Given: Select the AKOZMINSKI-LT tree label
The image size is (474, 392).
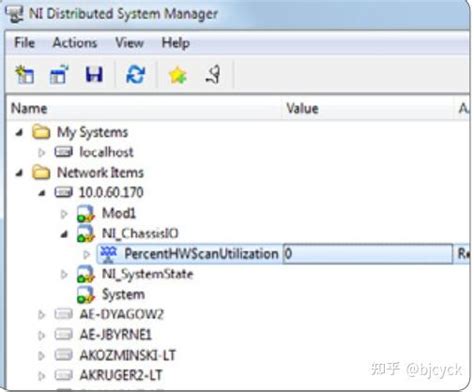Looking at the screenshot, I should pos(128,355).
